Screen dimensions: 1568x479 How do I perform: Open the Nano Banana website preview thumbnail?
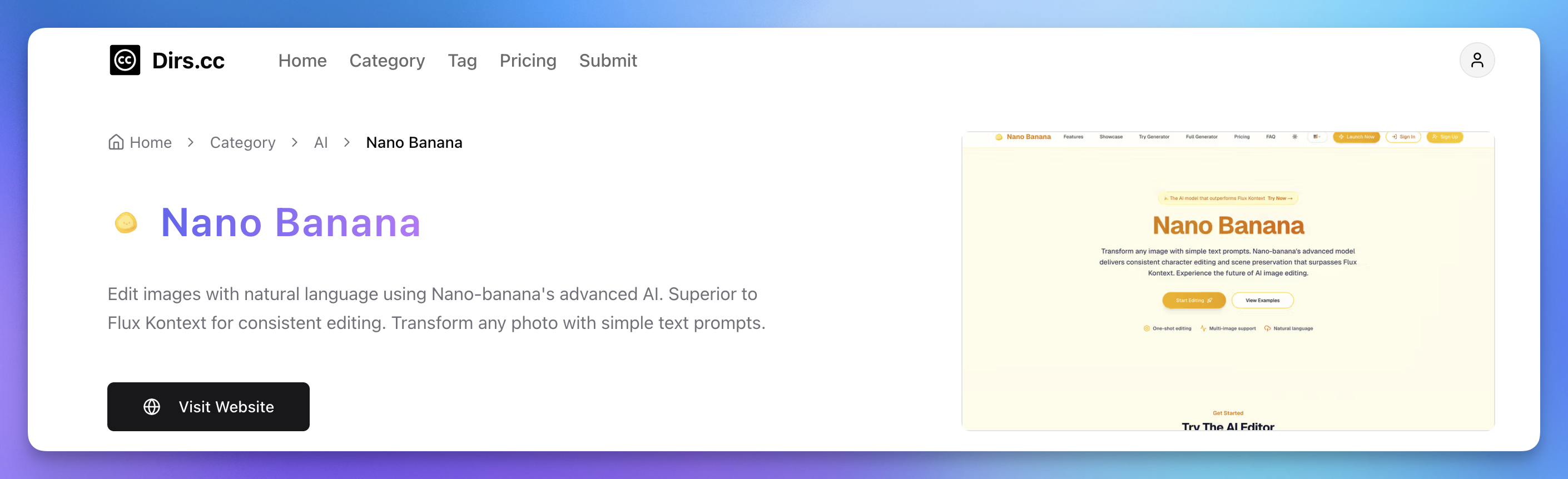click(1228, 281)
